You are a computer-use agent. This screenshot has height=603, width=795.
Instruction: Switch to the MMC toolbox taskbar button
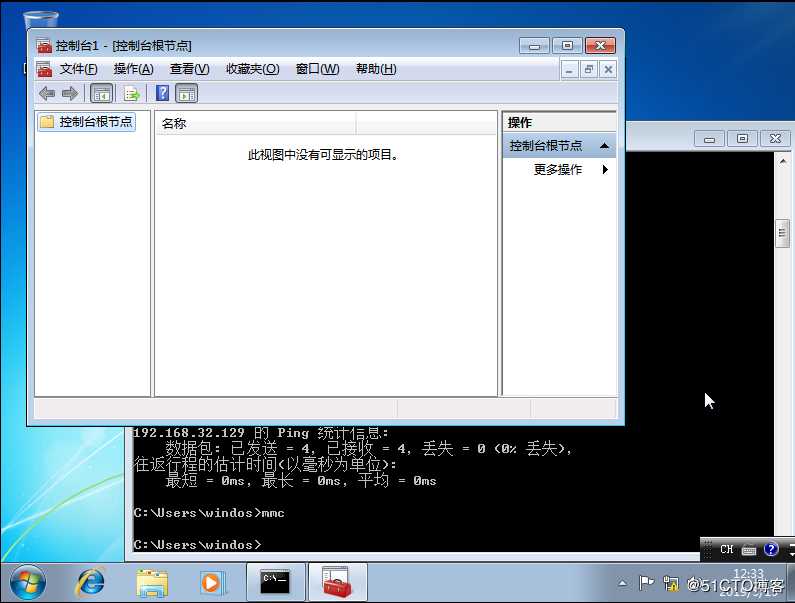pyautogui.click(x=337, y=582)
